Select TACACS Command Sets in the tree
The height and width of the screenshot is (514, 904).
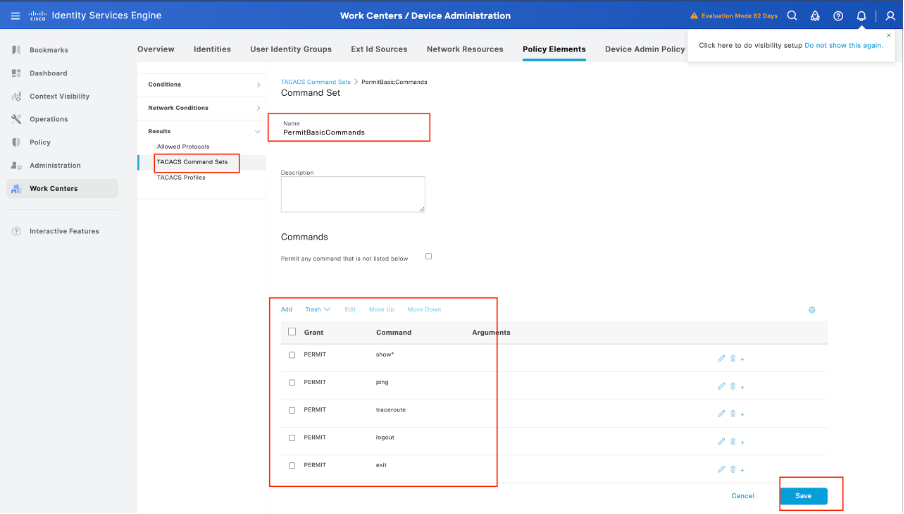pos(192,162)
